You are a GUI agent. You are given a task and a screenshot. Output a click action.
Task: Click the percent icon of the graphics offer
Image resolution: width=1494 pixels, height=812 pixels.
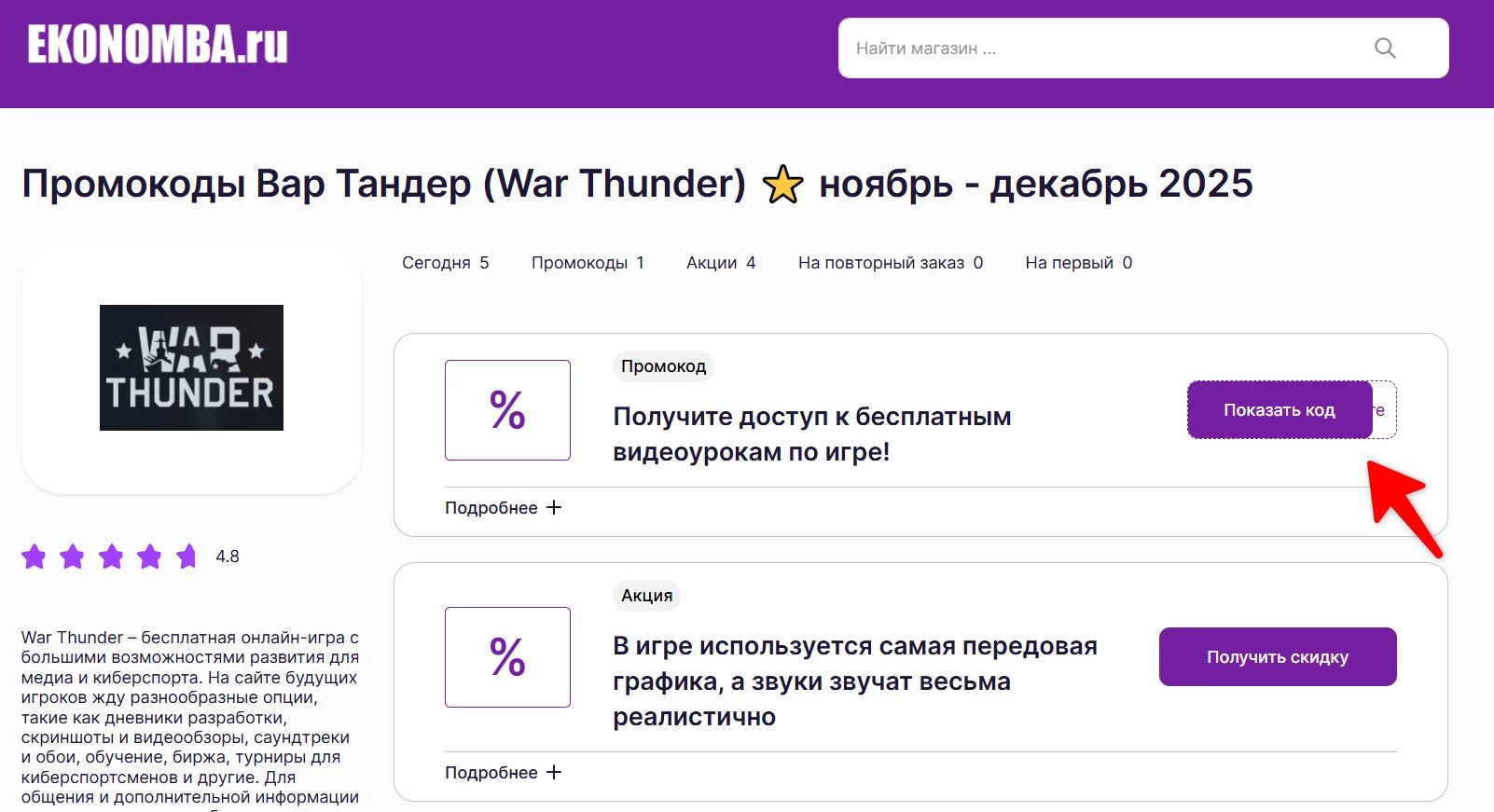[x=507, y=657]
